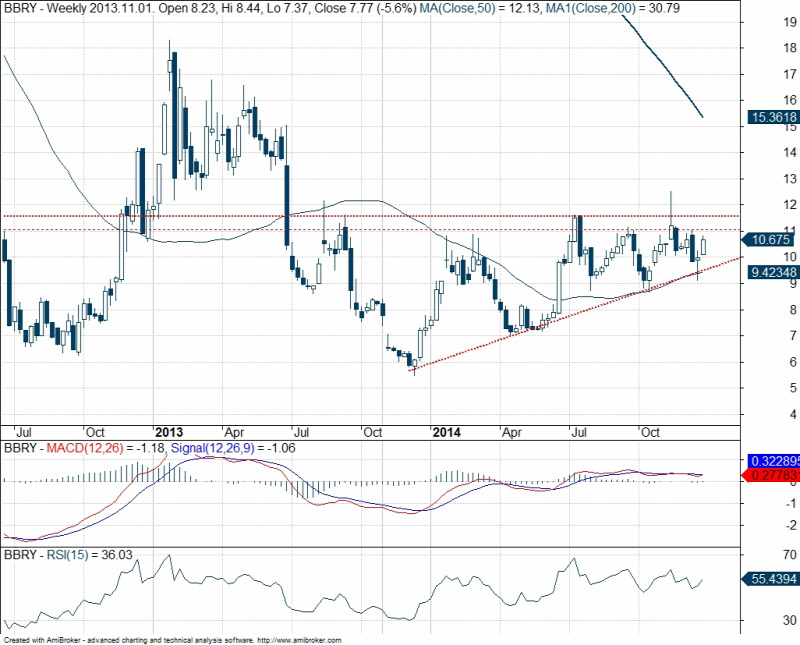Click the 2013 year label on time axis
This screenshot has height=645, width=800.
point(169,433)
